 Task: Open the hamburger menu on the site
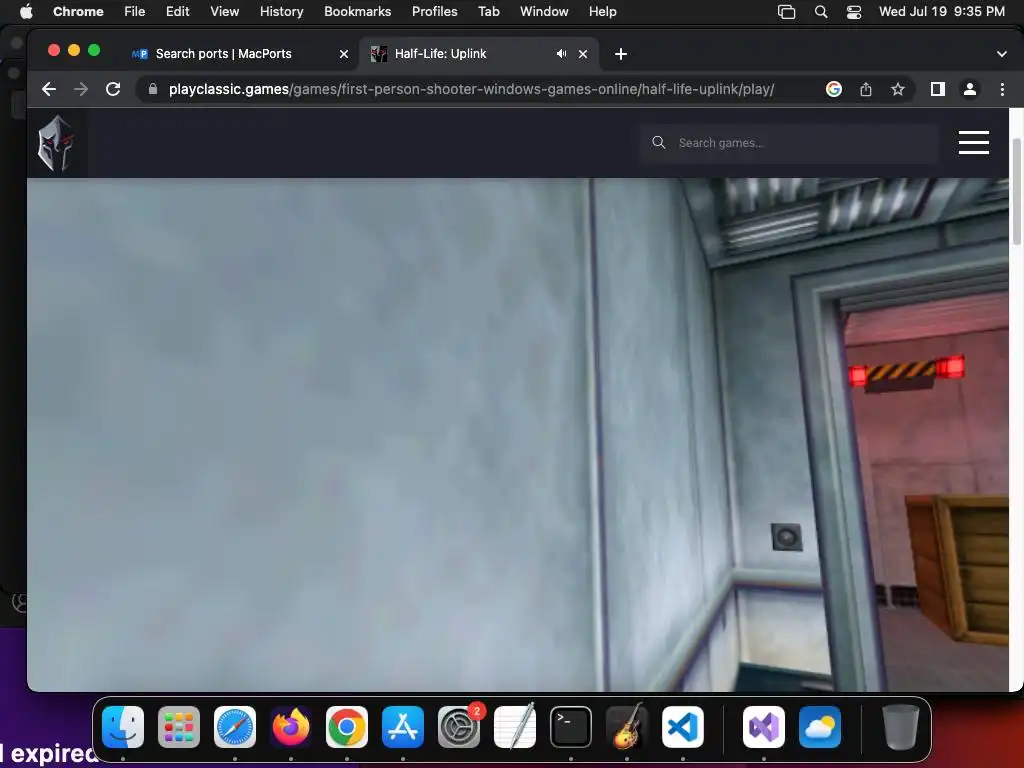pos(973,142)
